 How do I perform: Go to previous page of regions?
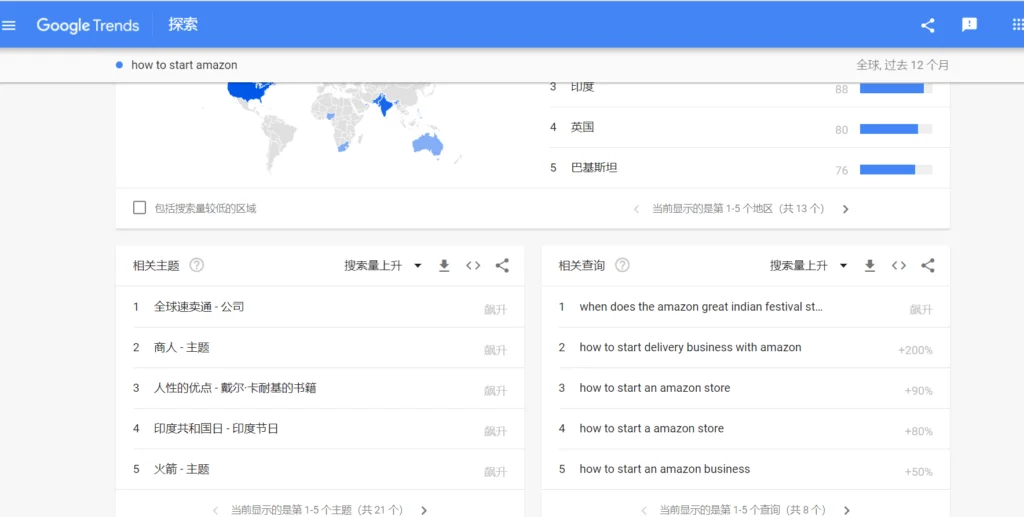pos(636,209)
